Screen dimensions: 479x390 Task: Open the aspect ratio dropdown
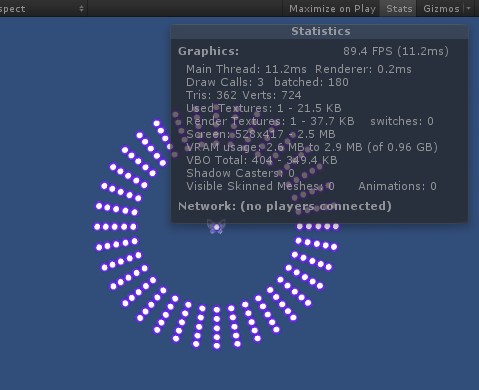point(43,9)
